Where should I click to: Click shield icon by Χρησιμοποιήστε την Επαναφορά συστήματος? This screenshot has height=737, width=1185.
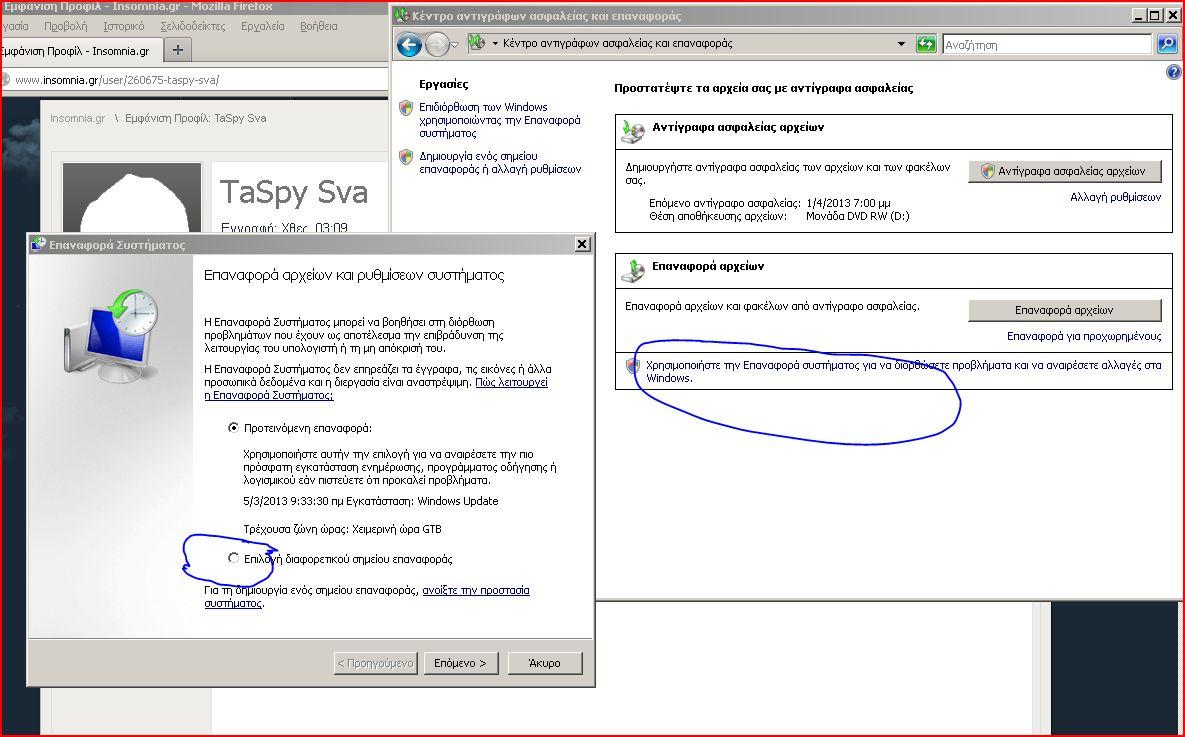tap(633, 366)
